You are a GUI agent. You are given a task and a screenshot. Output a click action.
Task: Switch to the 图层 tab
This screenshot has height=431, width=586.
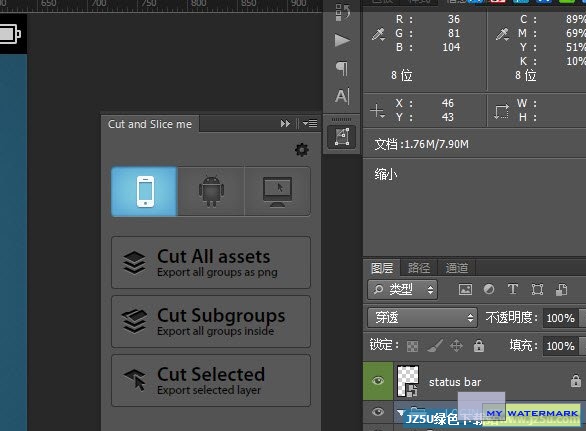click(382, 268)
